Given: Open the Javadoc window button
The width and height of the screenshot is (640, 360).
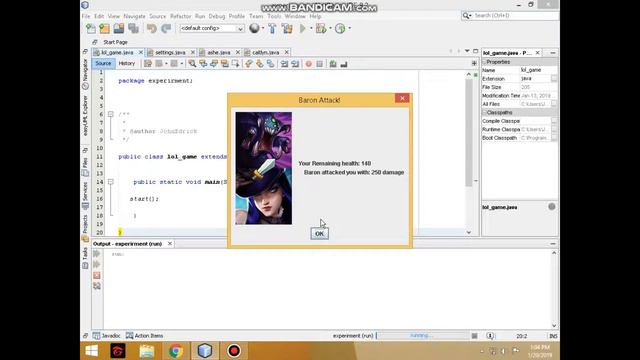Looking at the screenshot, I should point(107,336).
